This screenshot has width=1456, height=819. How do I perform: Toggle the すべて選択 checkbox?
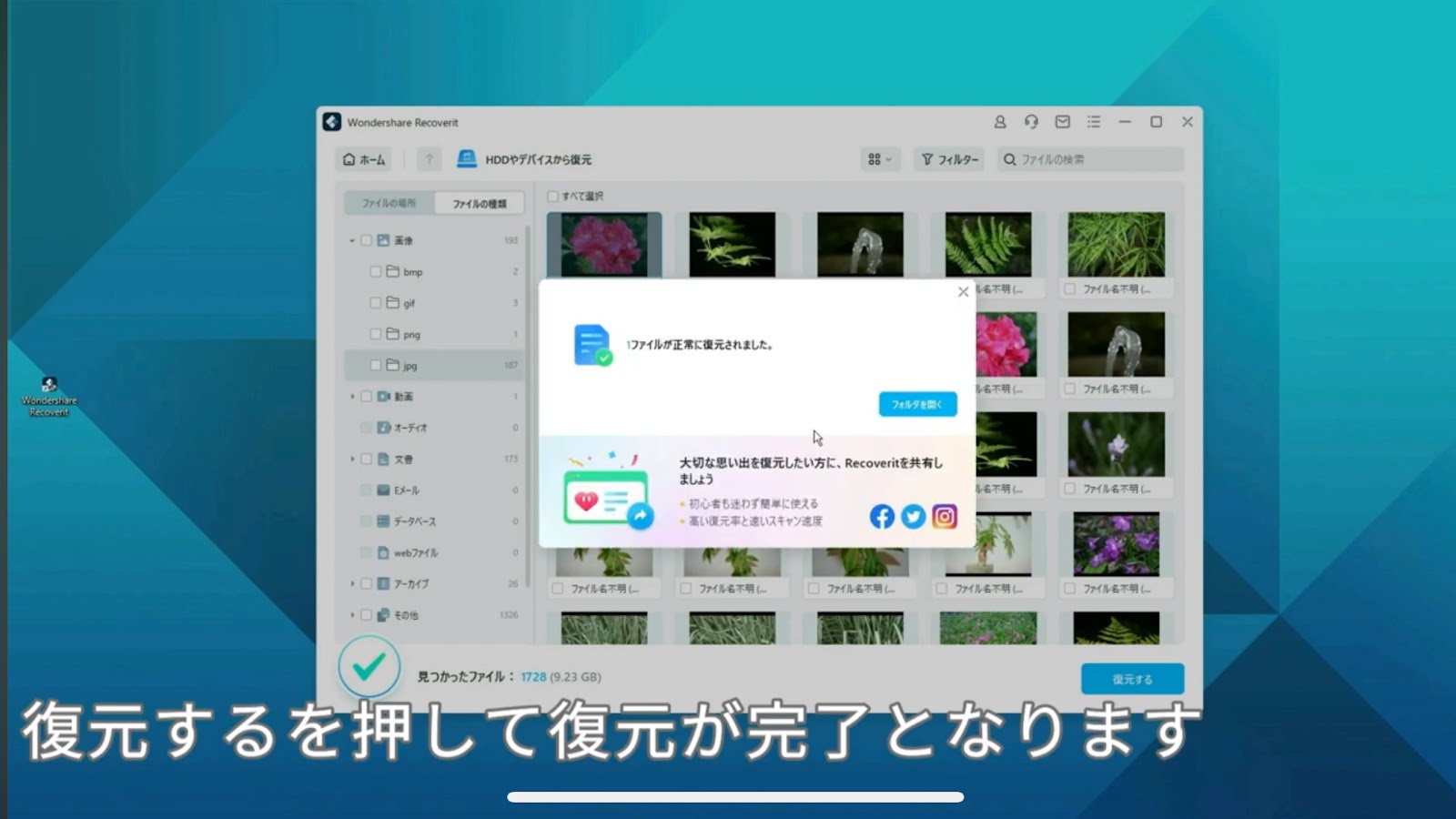pos(553,196)
